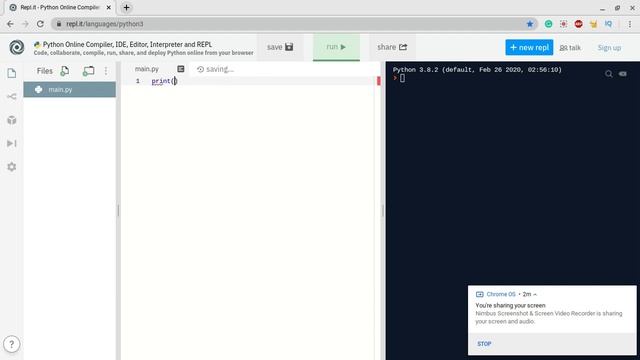Image resolution: width=640 pixels, height=360 pixels.
Task: Click the Python Online Compiler title text
Action: pyautogui.click(x=127, y=44)
